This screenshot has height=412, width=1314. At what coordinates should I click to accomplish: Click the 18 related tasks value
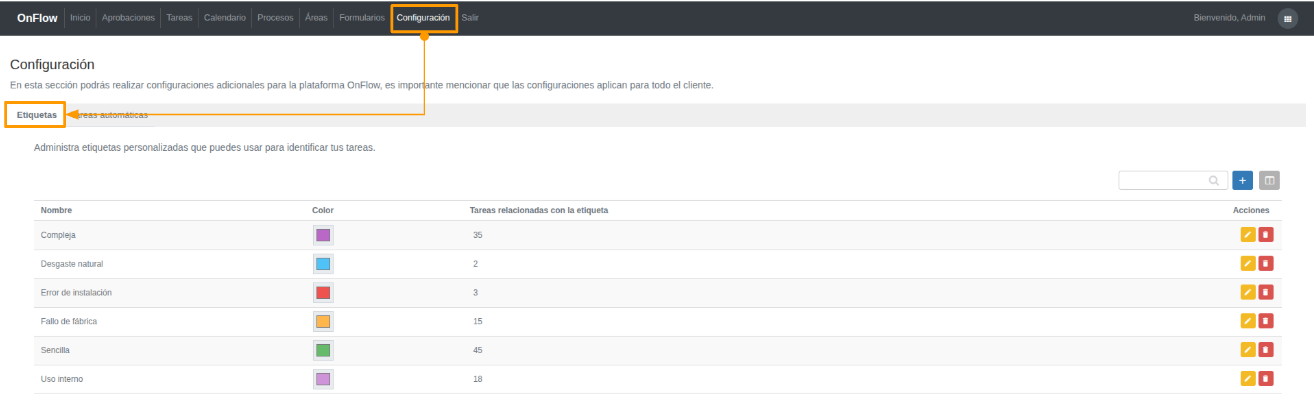point(478,379)
